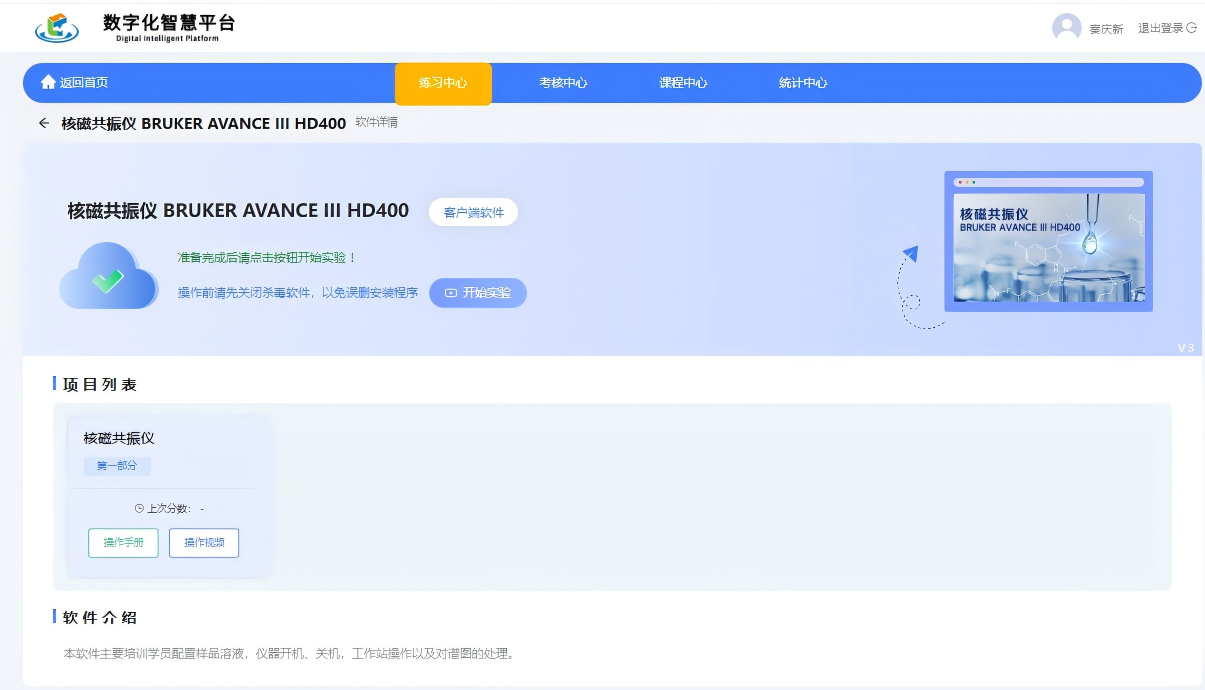Click the 核磁共振仪 preview thumbnail image
The height and width of the screenshot is (690, 1205).
coord(1048,241)
